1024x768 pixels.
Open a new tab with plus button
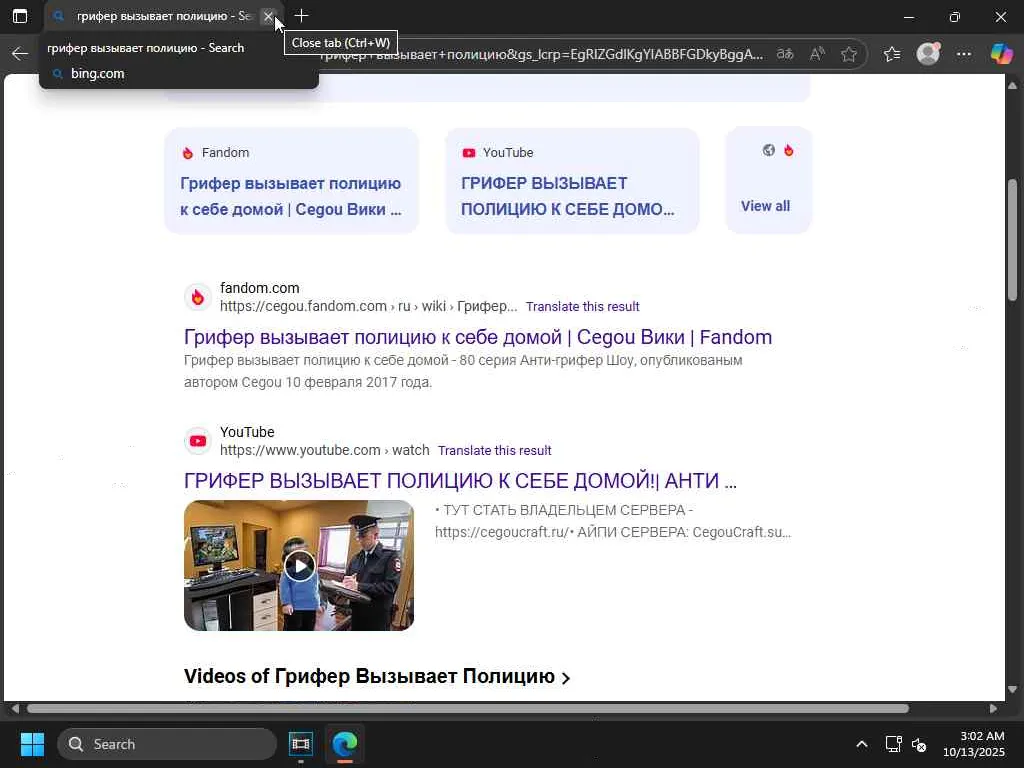point(301,16)
